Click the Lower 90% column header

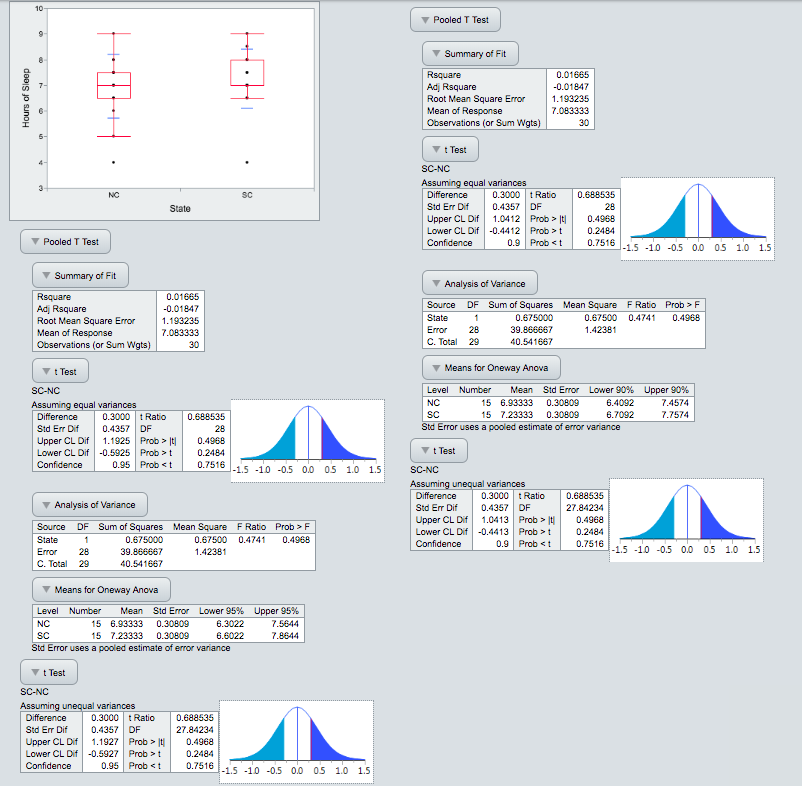pos(611,390)
